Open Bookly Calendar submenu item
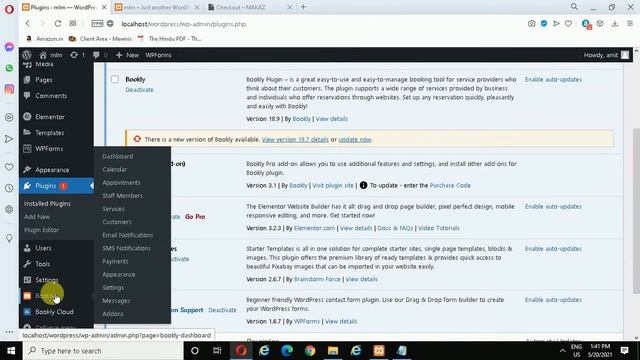This screenshot has width=640, height=360. 114,169
